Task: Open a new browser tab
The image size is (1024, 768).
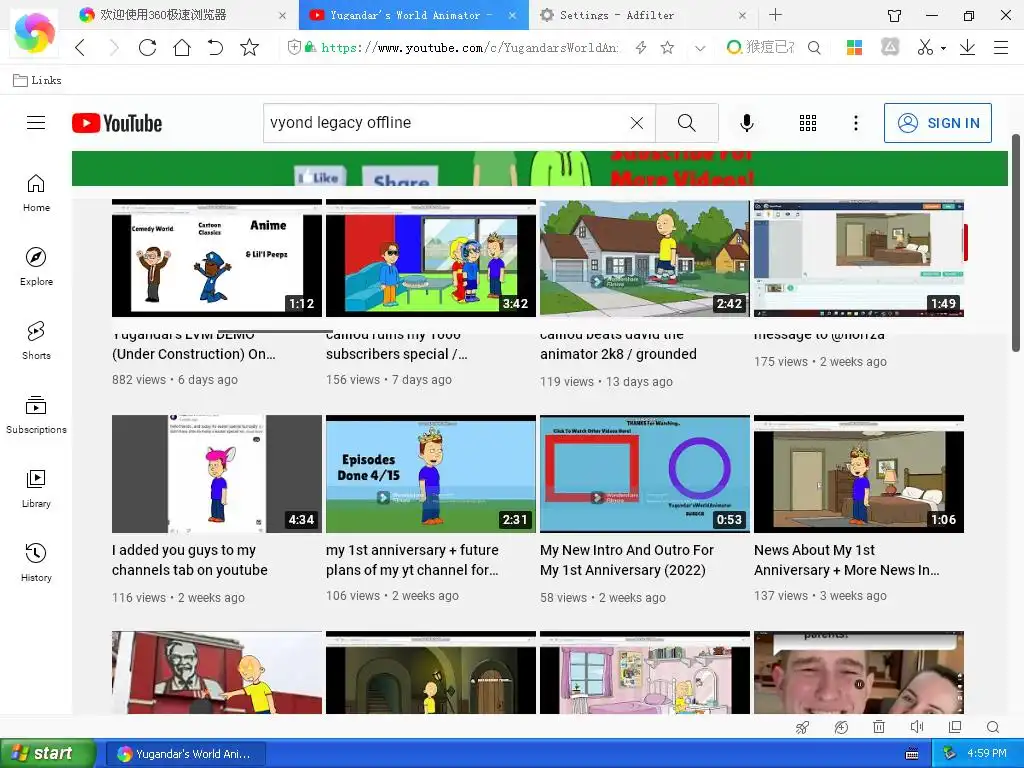Action: [775, 14]
